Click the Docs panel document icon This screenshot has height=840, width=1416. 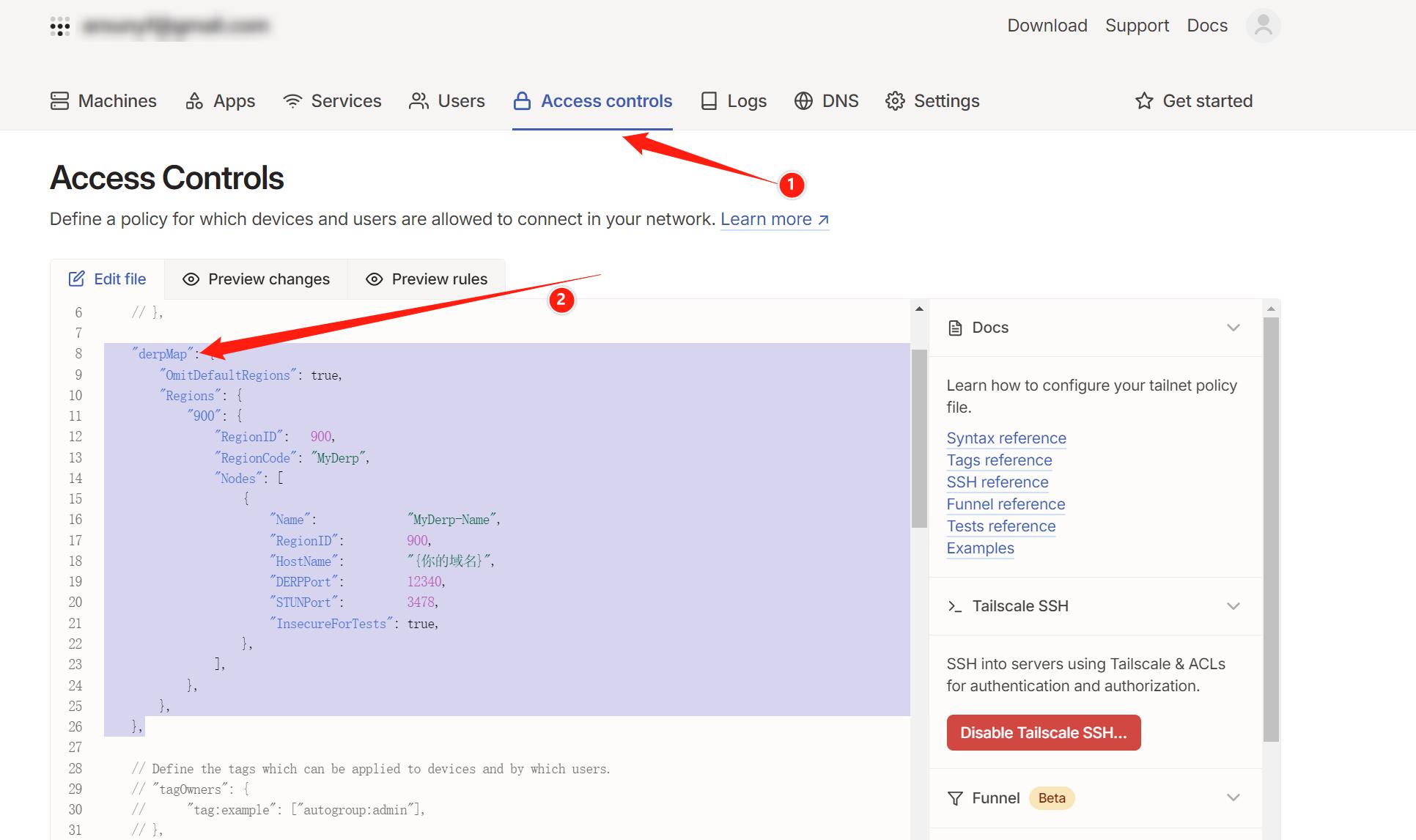pyautogui.click(x=955, y=328)
